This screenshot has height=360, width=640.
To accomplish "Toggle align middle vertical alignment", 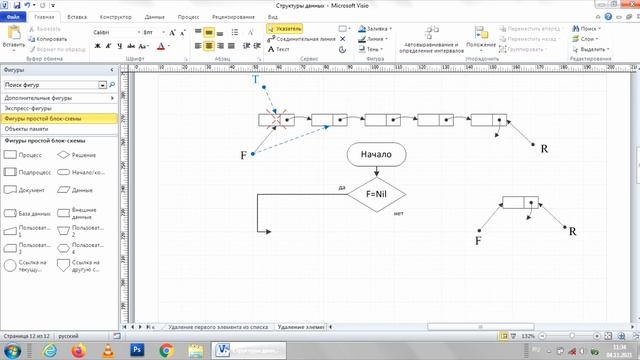I will click(209, 32).
